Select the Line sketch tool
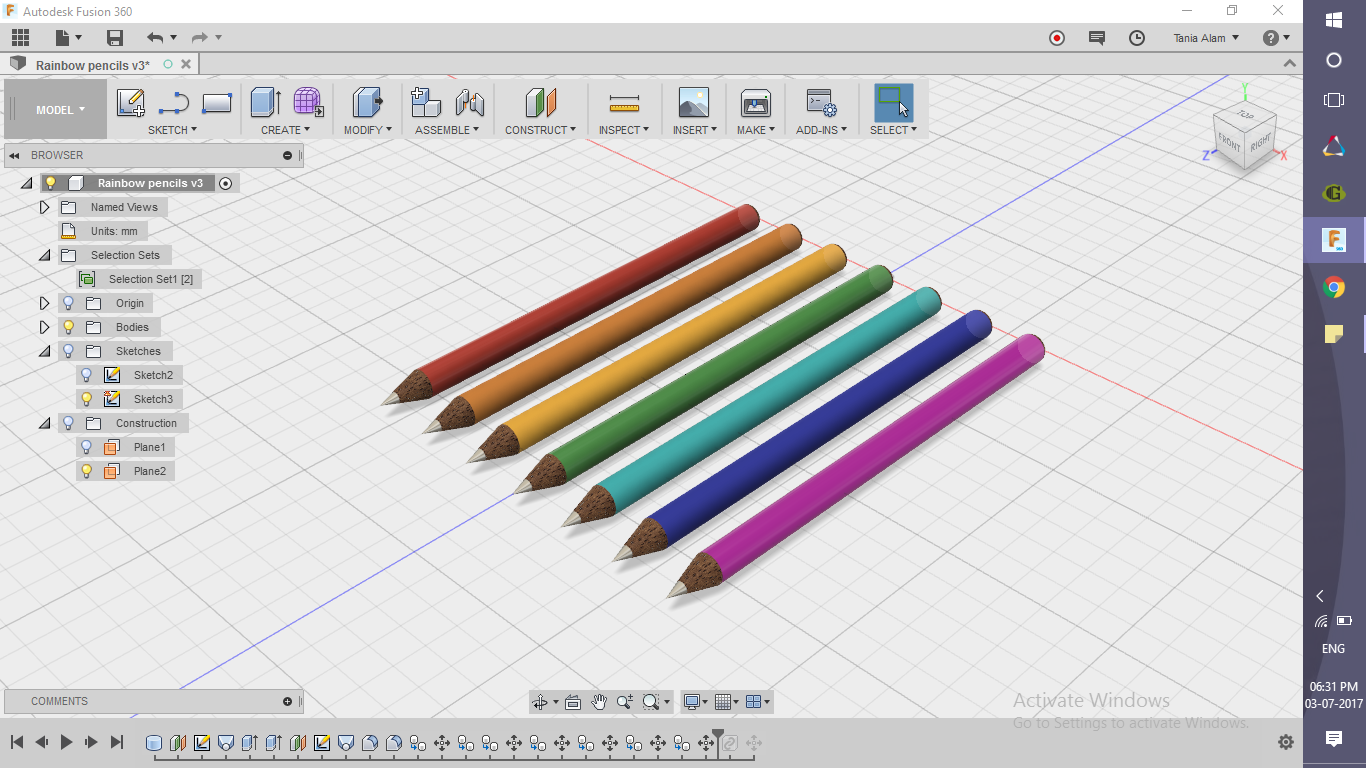The image size is (1366, 768). tap(174, 103)
